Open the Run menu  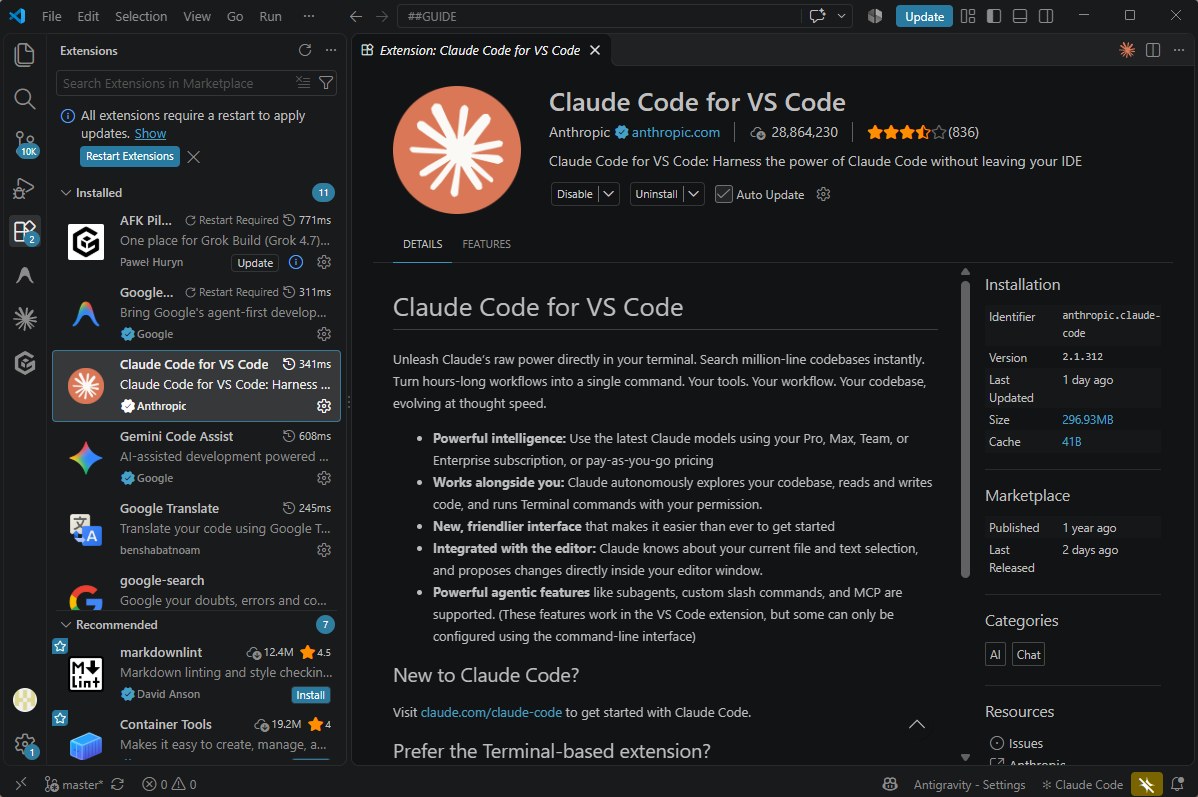270,16
